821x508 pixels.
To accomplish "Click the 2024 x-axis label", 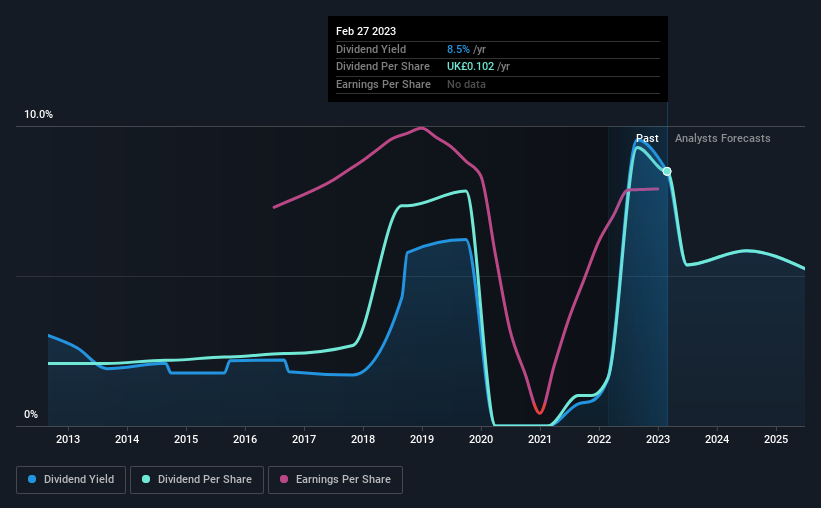I will point(717,439).
